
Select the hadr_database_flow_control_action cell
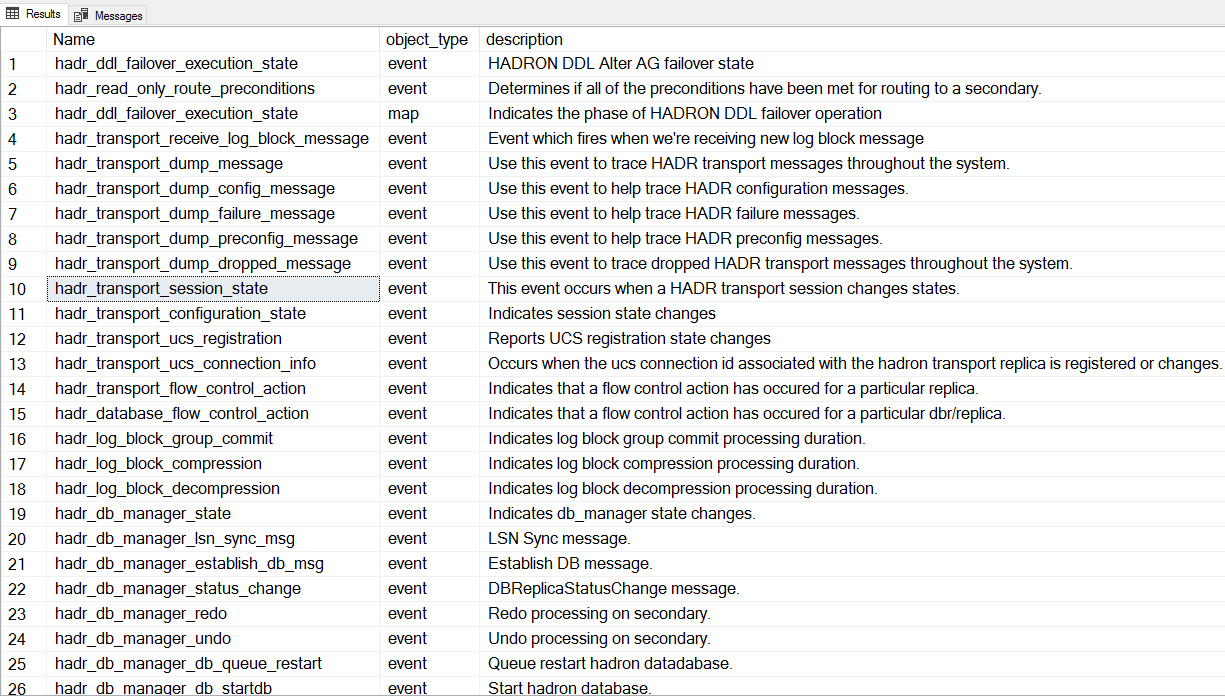pyautogui.click(x=182, y=414)
